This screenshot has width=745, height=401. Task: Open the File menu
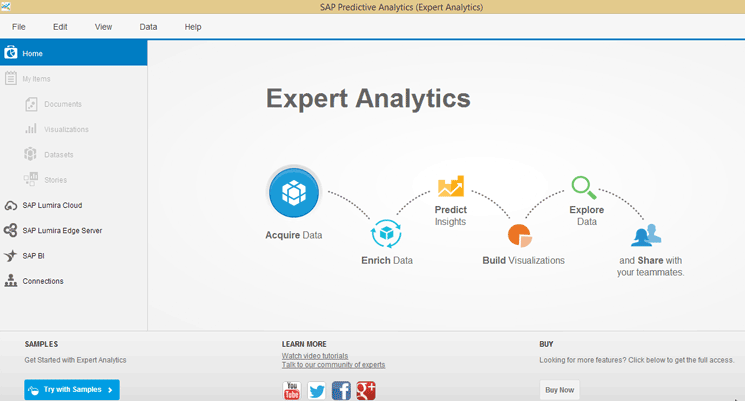coord(19,27)
